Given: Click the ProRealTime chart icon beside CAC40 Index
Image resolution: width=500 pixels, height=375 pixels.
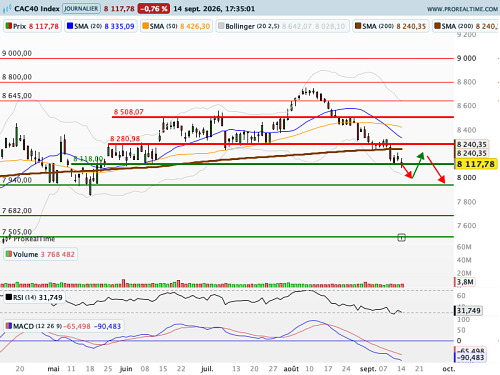Looking at the screenshot, I should (7, 9).
